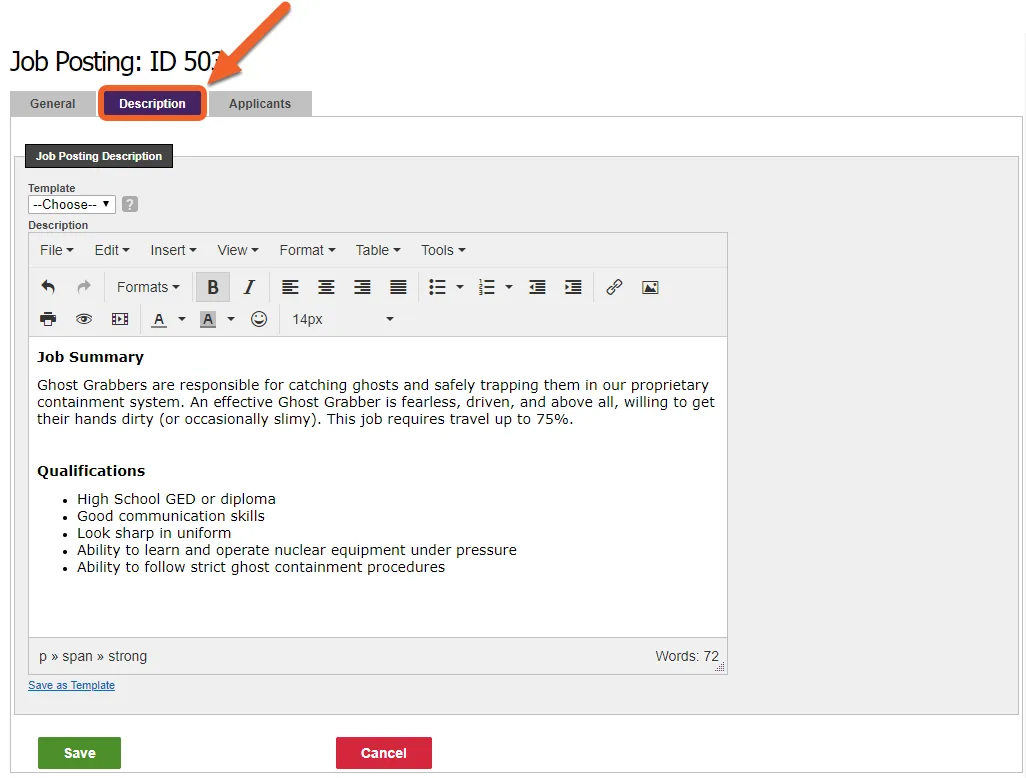The width and height of the screenshot is (1026, 778).
Task: Open the Edit menu
Action: pos(112,250)
